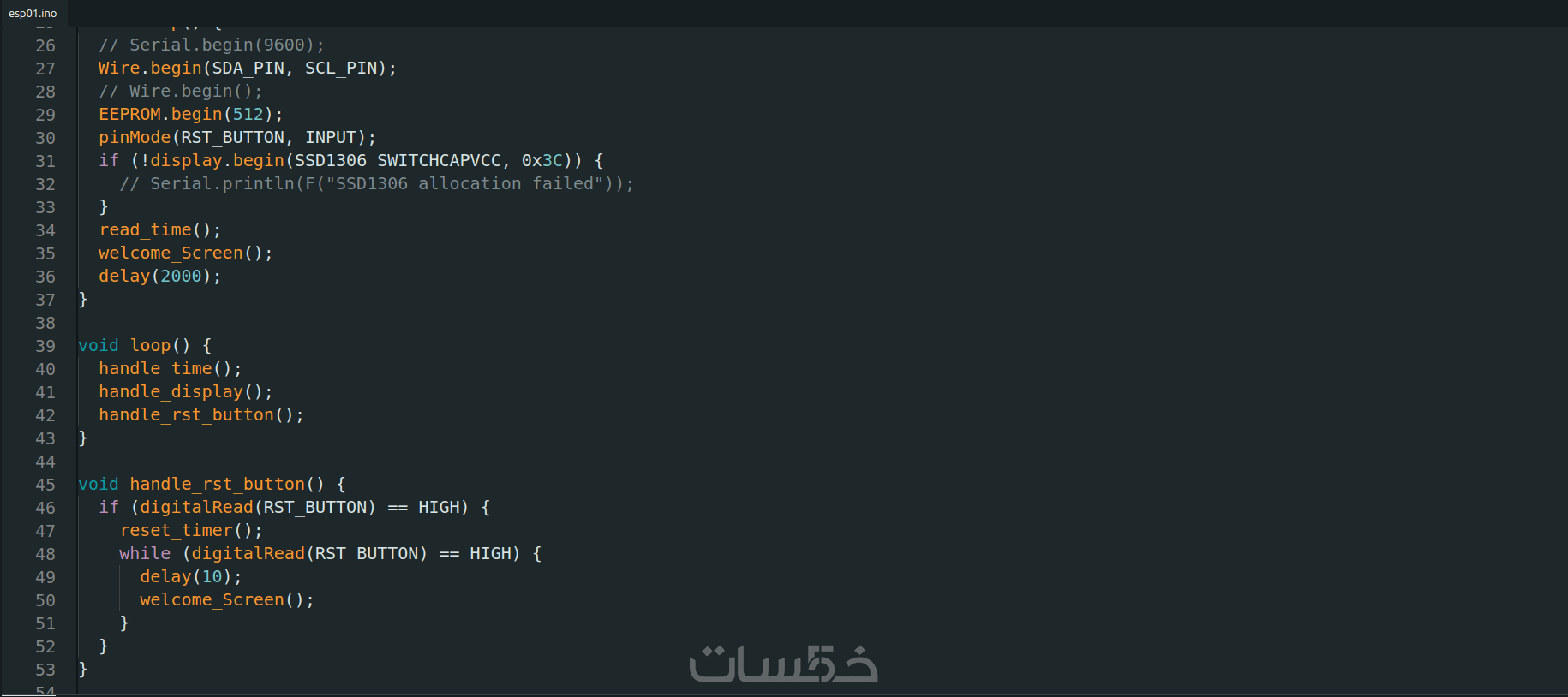Click the handle_display() call
Image resolution: width=1568 pixels, height=697 pixels.
tap(185, 392)
